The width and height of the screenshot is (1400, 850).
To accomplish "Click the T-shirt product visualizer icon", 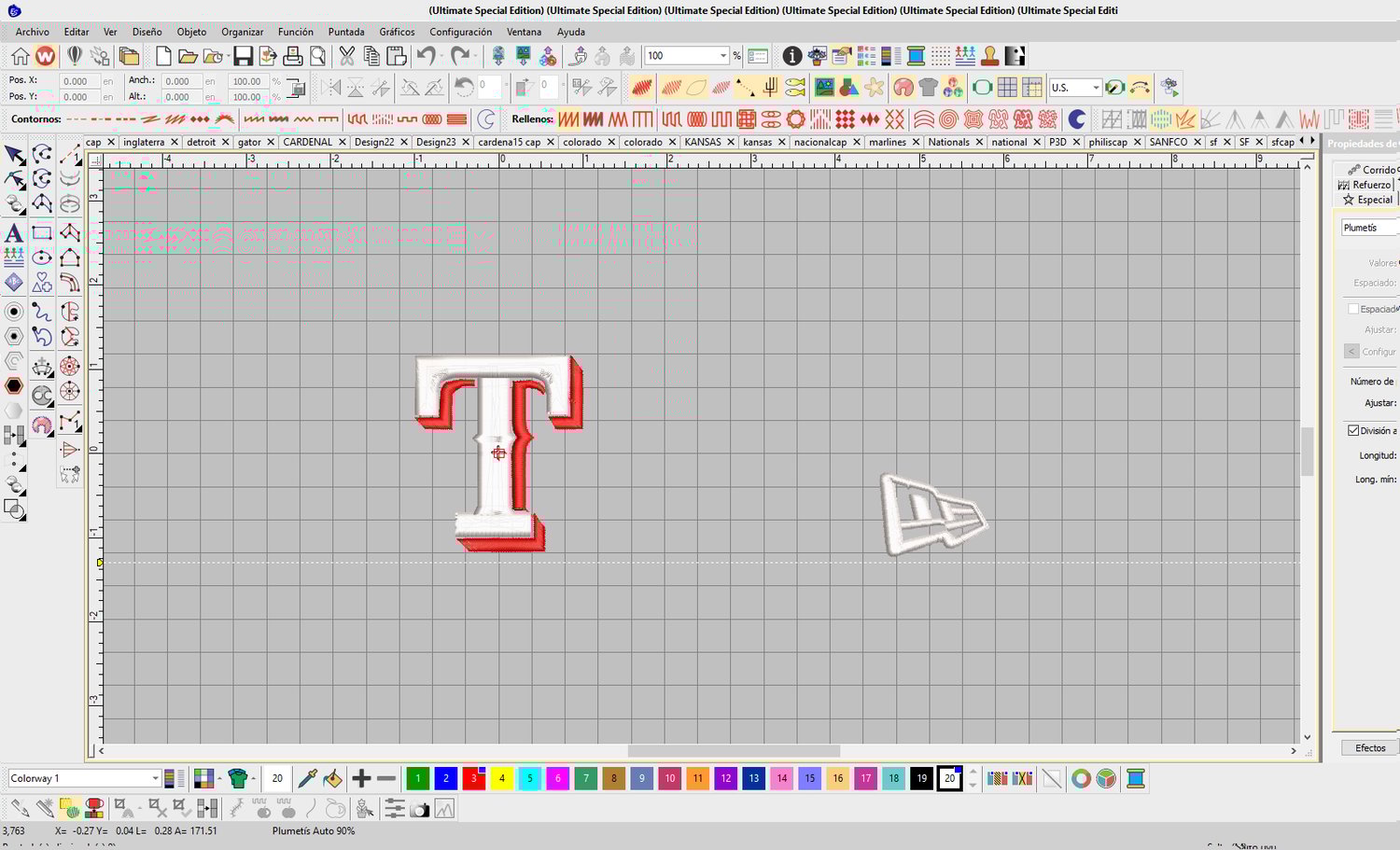I will (x=928, y=88).
